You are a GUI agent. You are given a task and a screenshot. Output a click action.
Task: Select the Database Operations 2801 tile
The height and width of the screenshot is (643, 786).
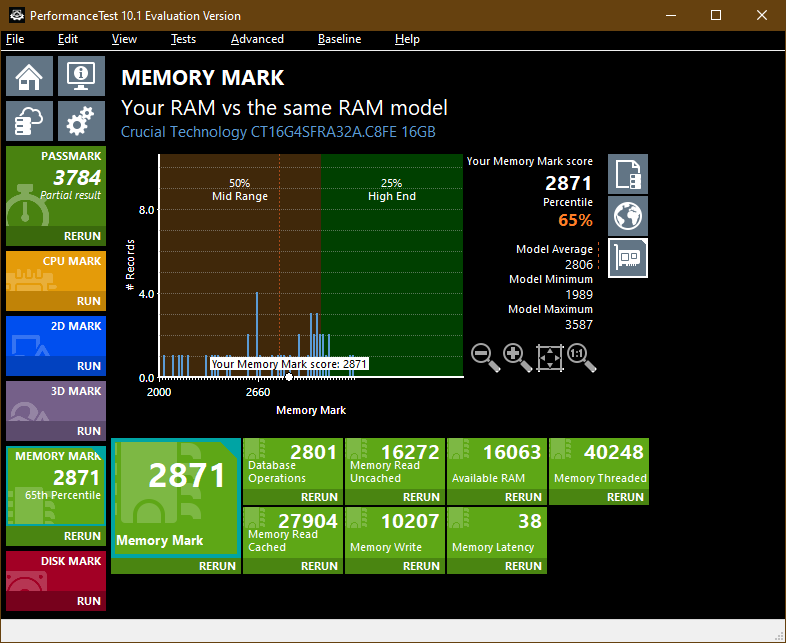point(293,464)
